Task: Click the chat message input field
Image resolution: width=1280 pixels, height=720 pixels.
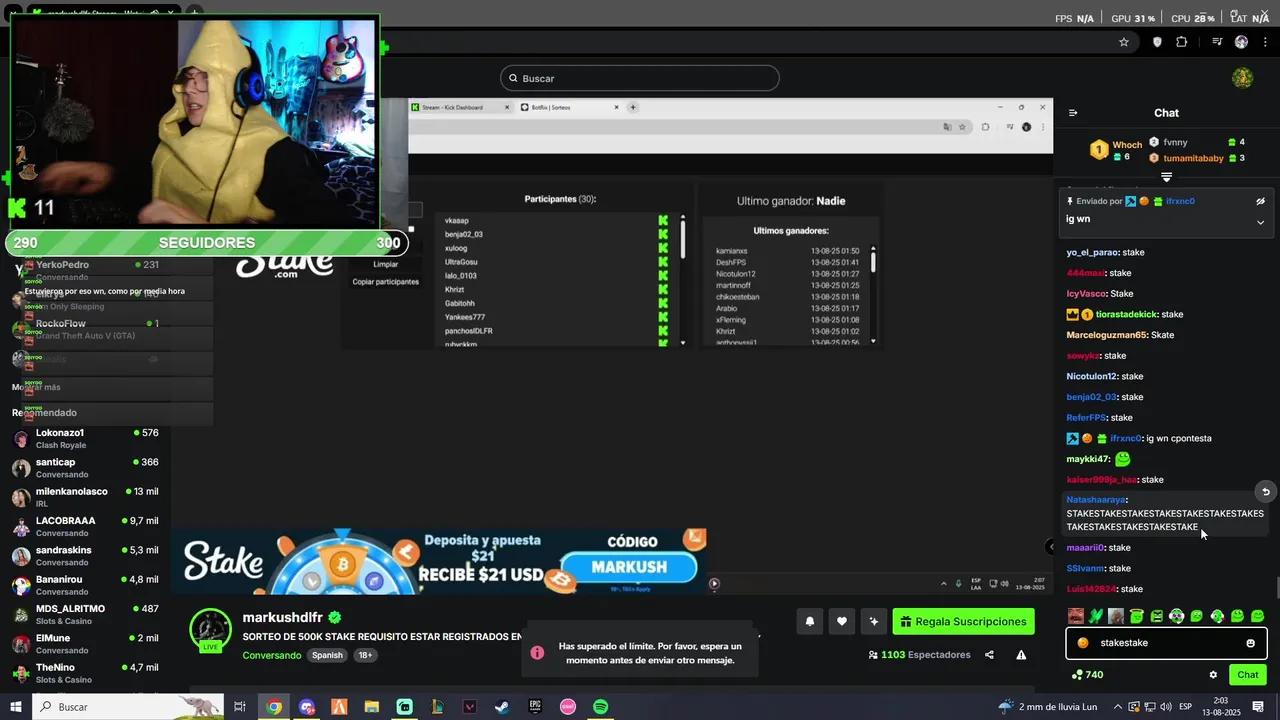Action: coord(1166,643)
